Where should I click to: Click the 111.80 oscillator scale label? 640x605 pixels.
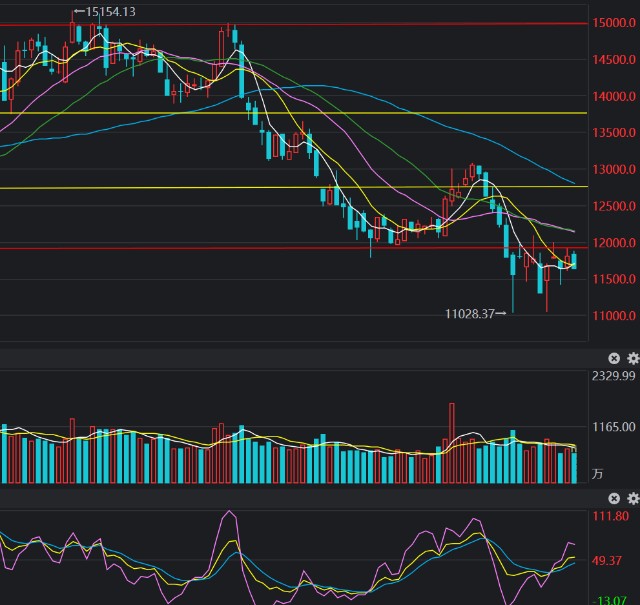click(x=611, y=516)
